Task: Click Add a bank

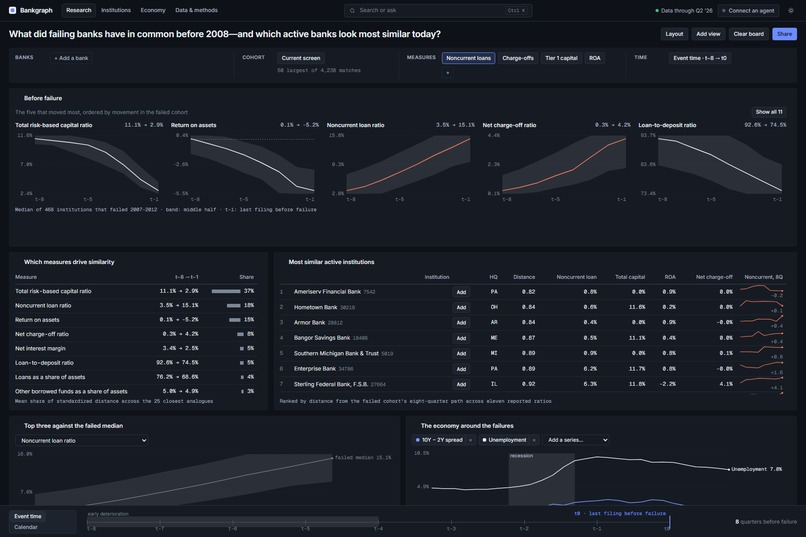Action: [71, 58]
